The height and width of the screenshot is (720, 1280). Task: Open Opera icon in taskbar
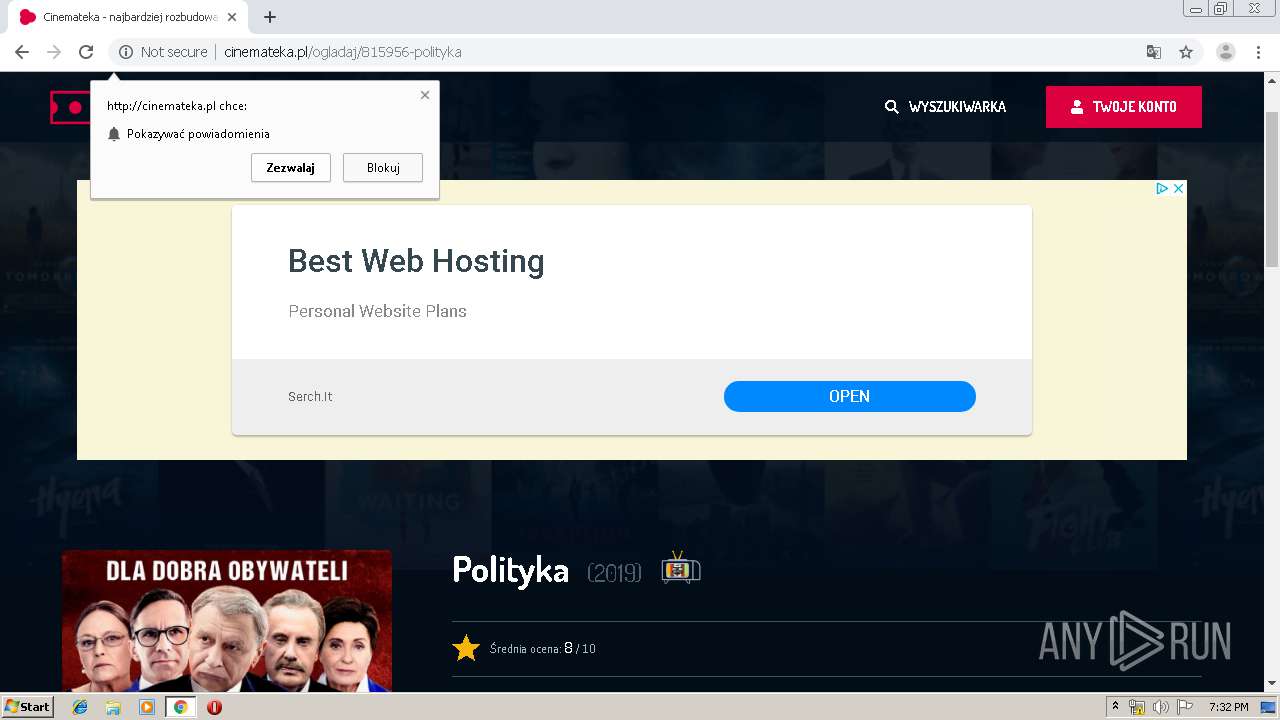214,707
